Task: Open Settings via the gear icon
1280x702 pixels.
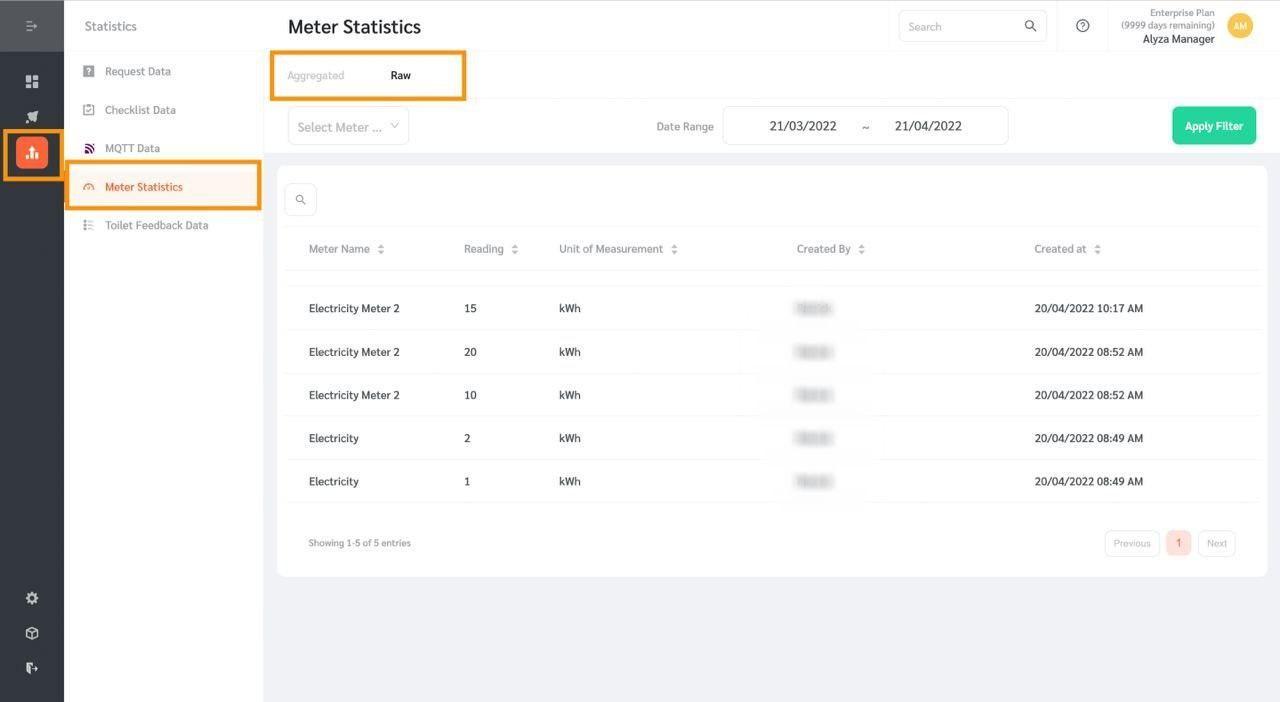Action: tap(31, 597)
